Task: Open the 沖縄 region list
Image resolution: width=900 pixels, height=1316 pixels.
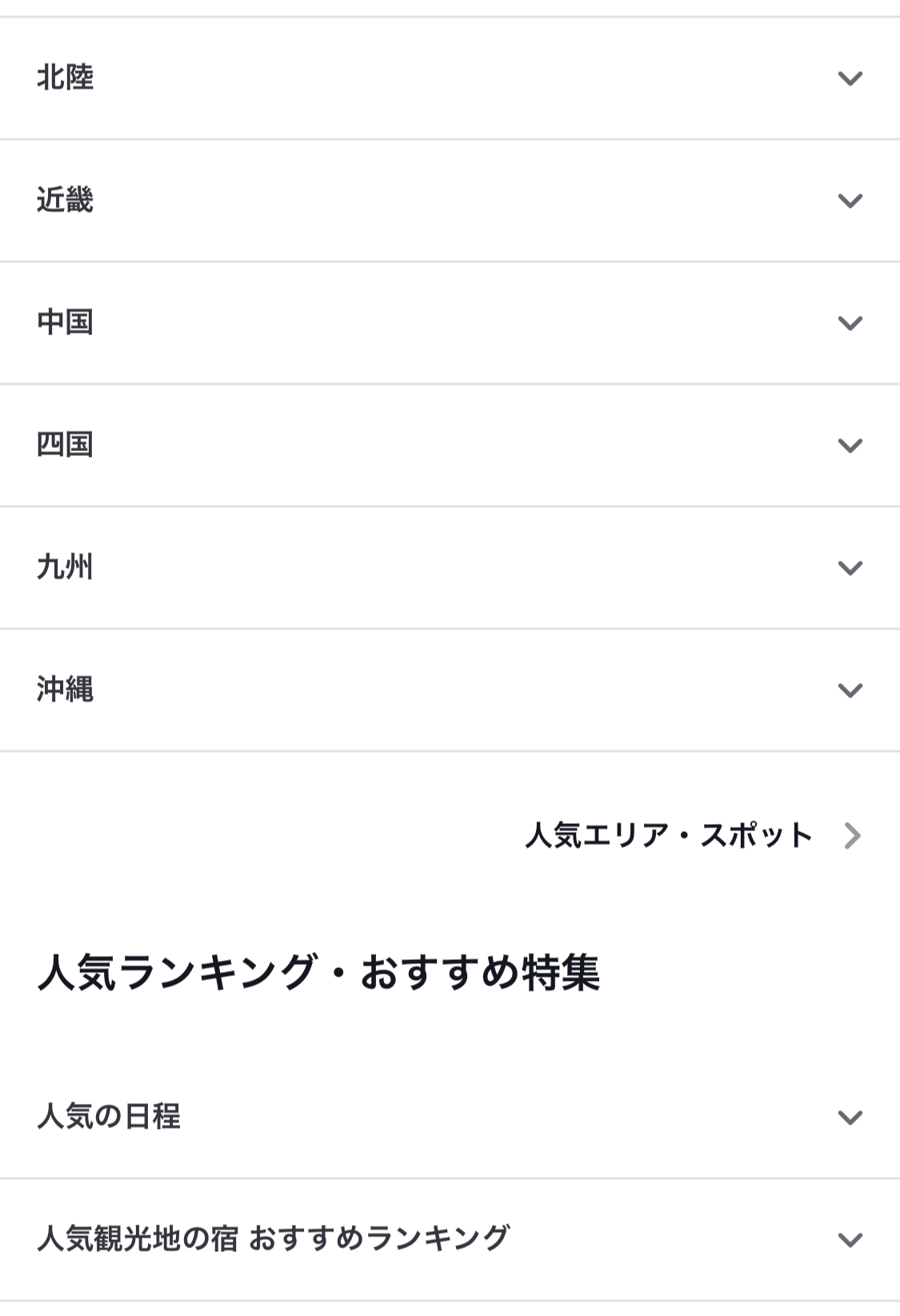Action: [x=66, y=690]
